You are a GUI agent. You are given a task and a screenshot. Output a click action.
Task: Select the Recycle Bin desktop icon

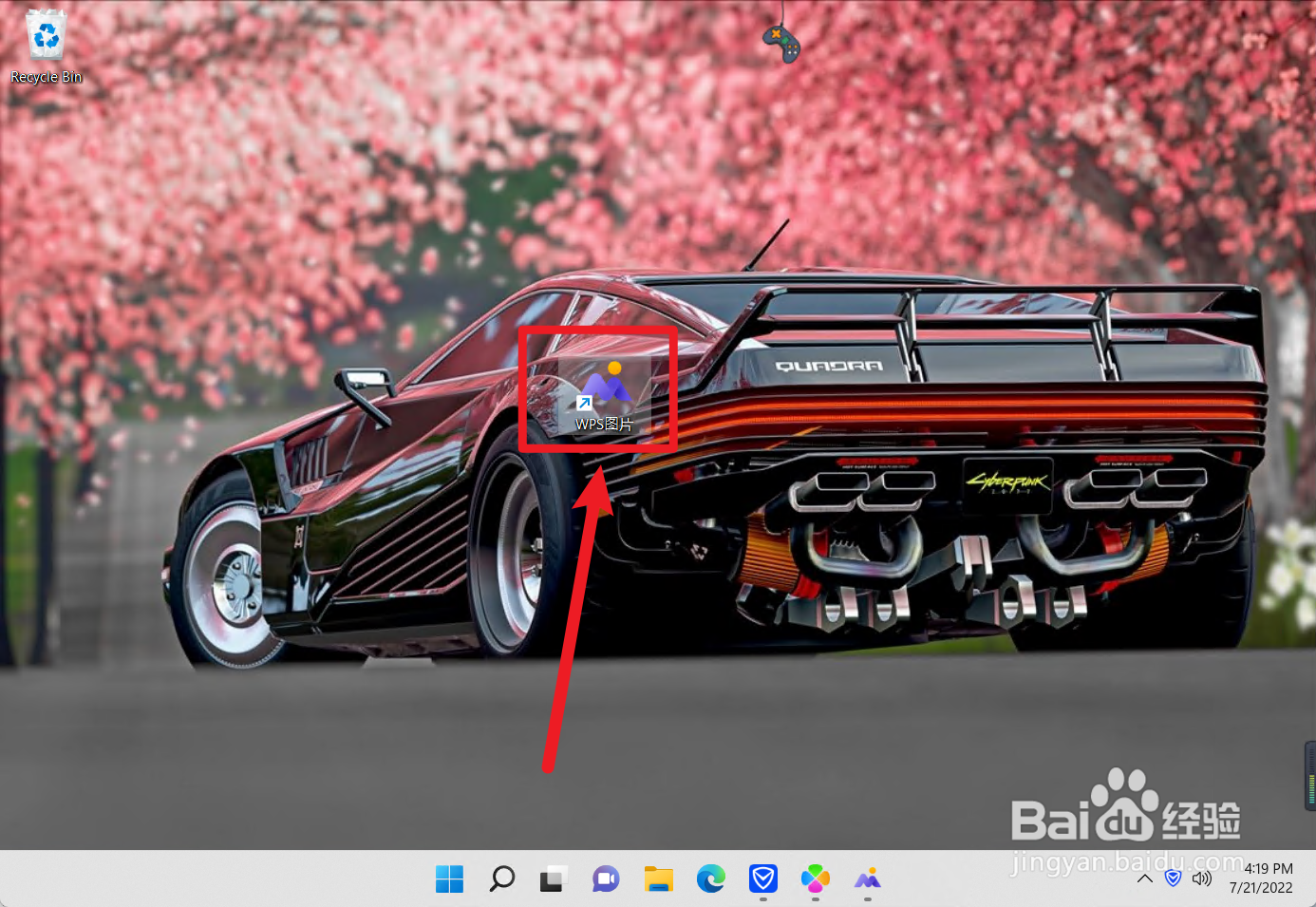click(x=46, y=47)
